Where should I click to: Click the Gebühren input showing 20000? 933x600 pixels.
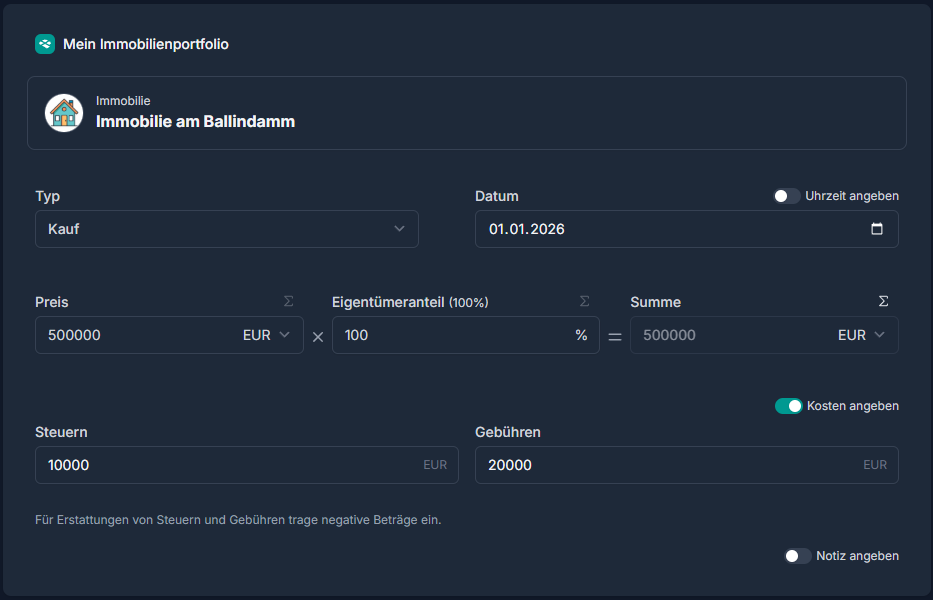point(640,464)
